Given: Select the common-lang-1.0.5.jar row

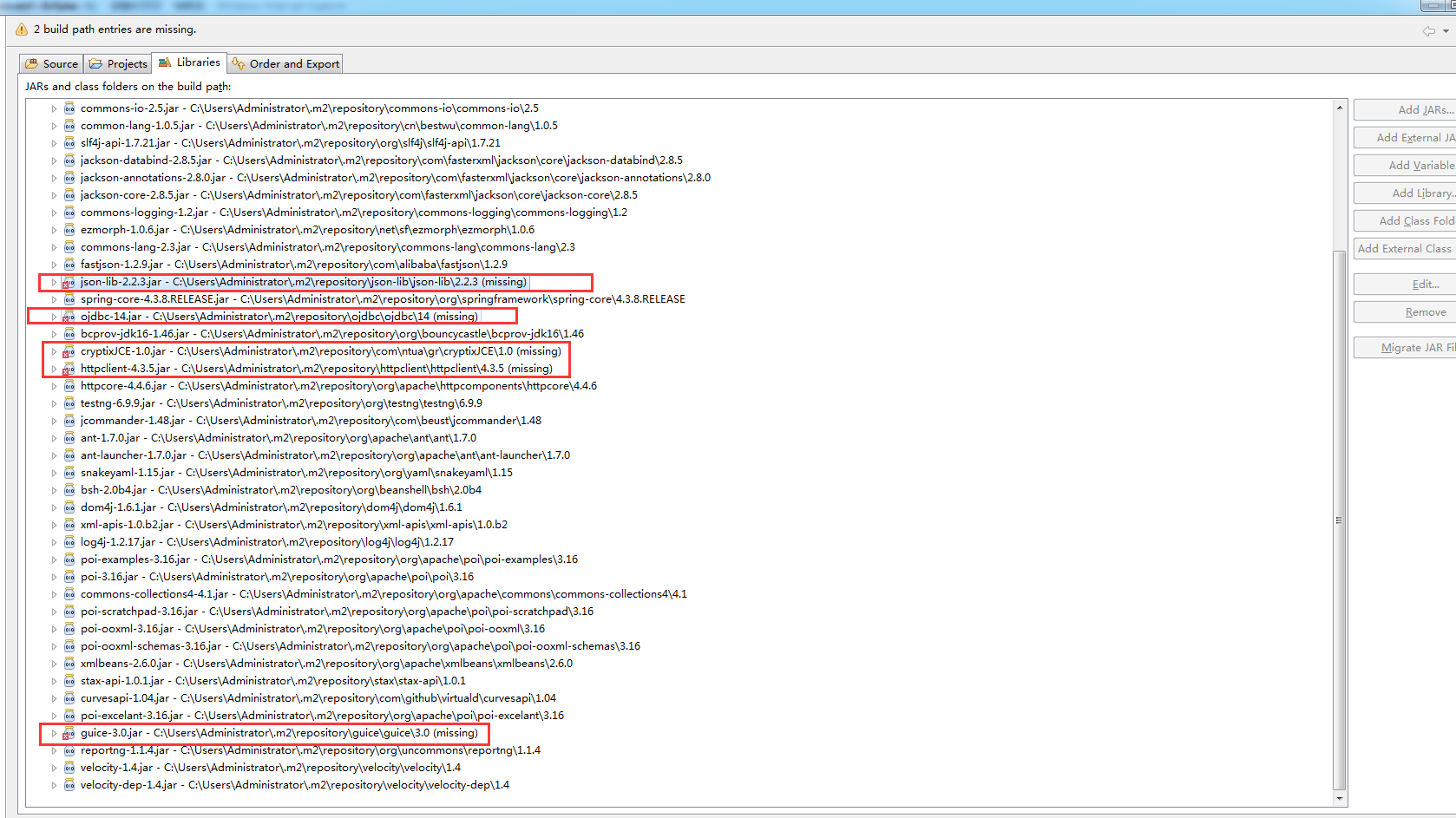Looking at the screenshot, I should 319,126.
